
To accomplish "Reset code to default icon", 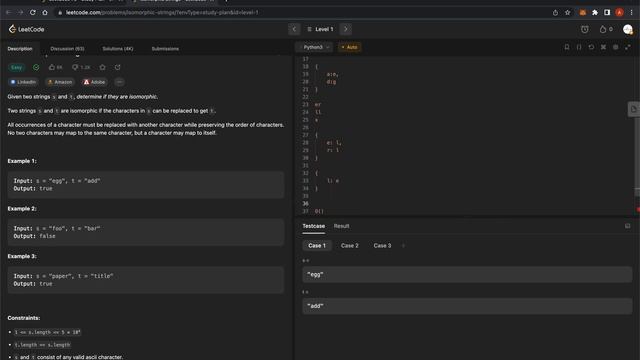I will point(591,47).
